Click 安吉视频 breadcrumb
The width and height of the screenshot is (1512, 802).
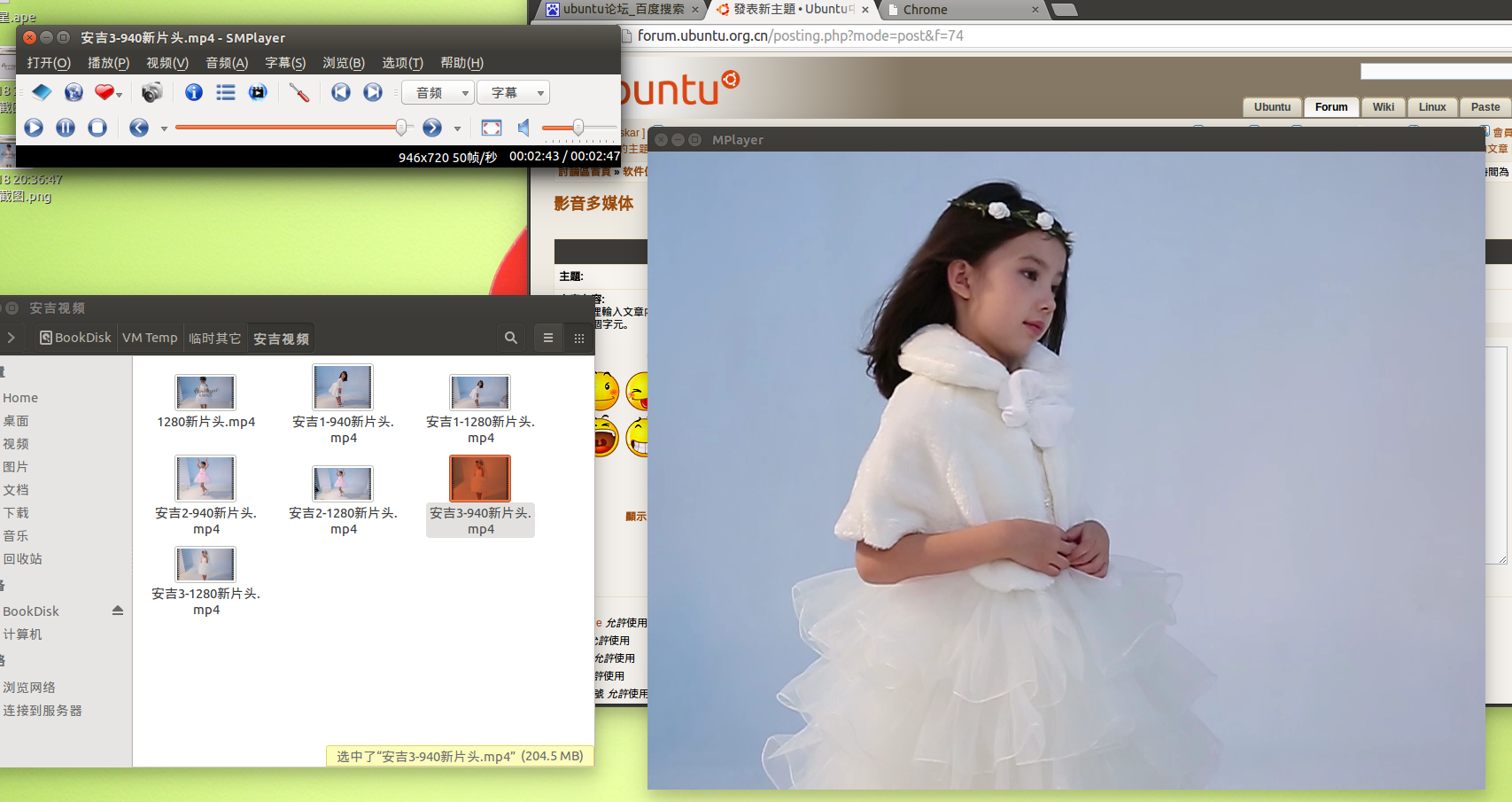tap(281, 338)
